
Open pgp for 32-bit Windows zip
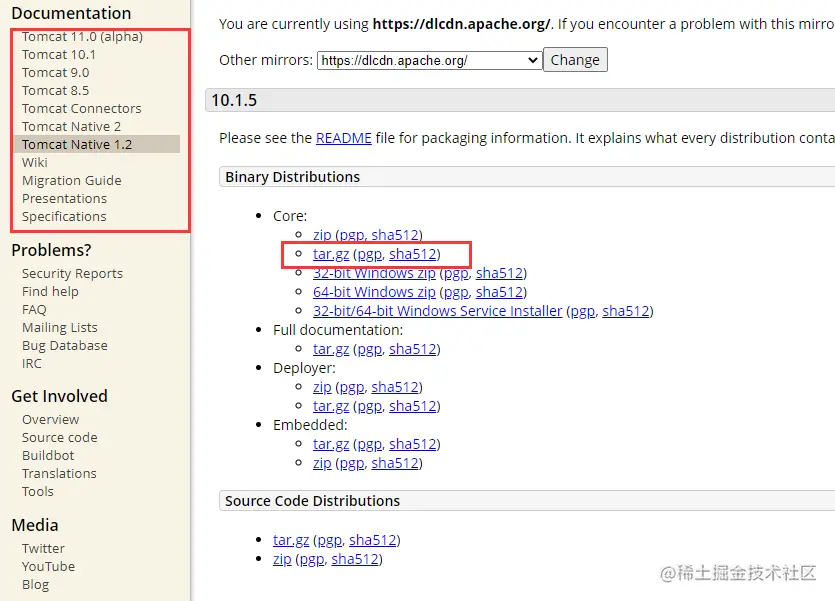(456, 273)
